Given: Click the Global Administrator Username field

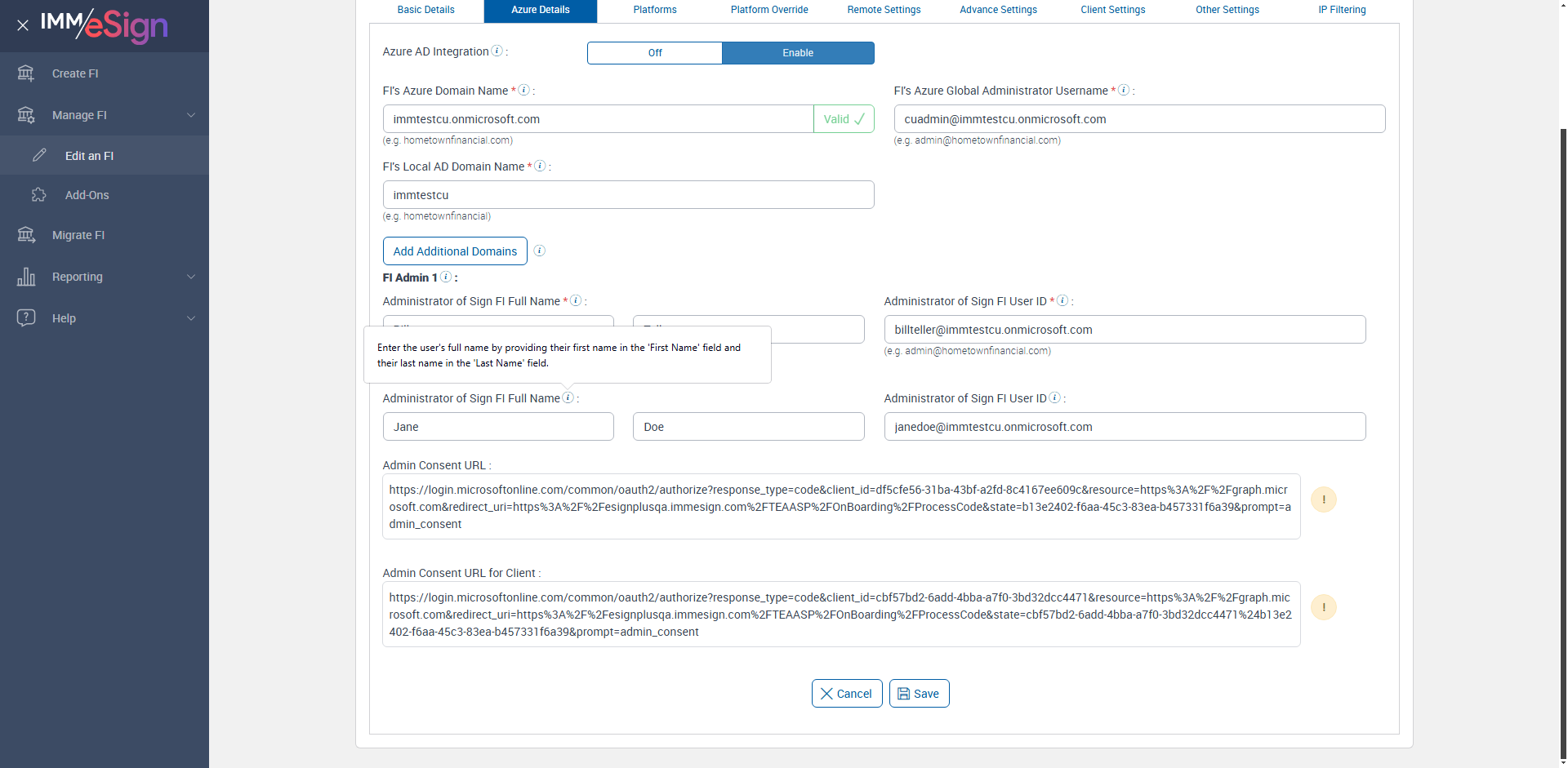Looking at the screenshot, I should click(1139, 119).
